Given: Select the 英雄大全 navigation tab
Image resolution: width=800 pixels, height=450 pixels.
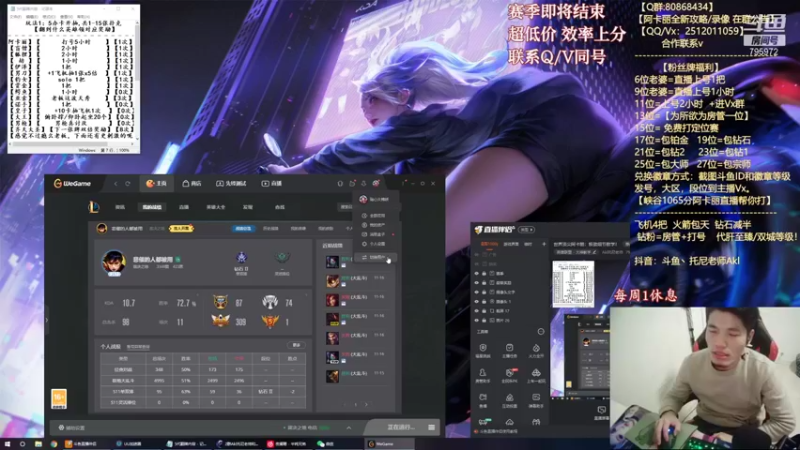Looking at the screenshot, I should coord(216,207).
